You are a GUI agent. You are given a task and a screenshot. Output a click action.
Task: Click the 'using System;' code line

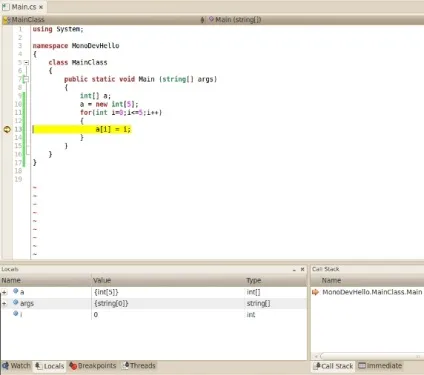pos(58,29)
